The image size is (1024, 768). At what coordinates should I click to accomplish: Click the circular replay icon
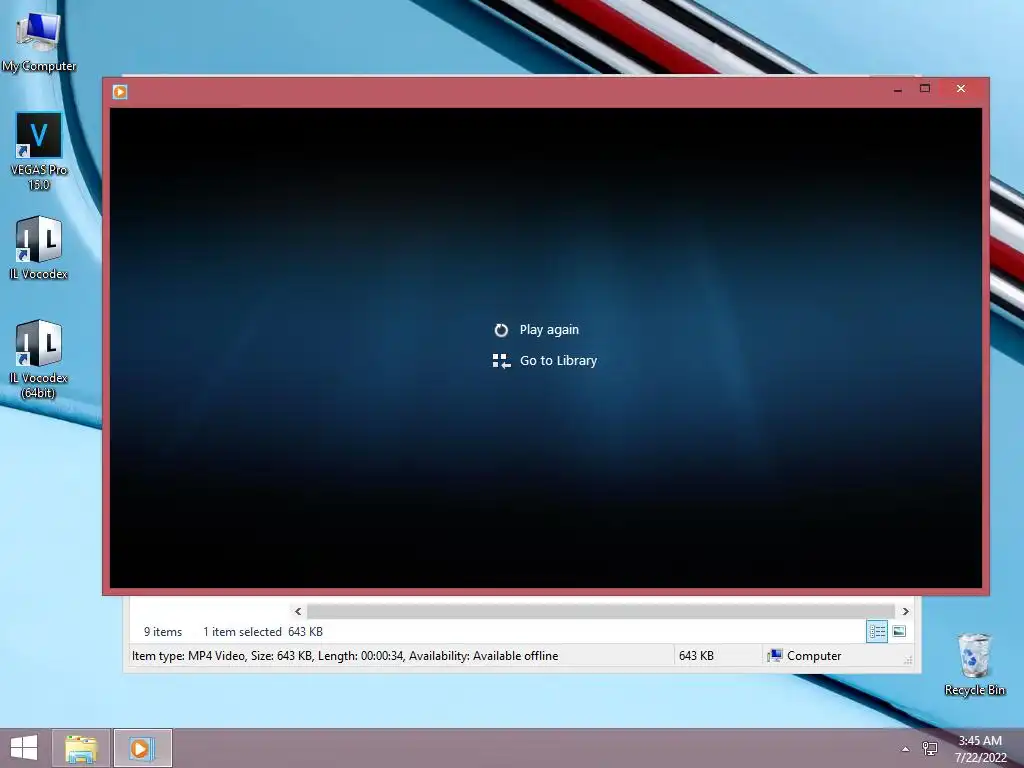[501, 330]
